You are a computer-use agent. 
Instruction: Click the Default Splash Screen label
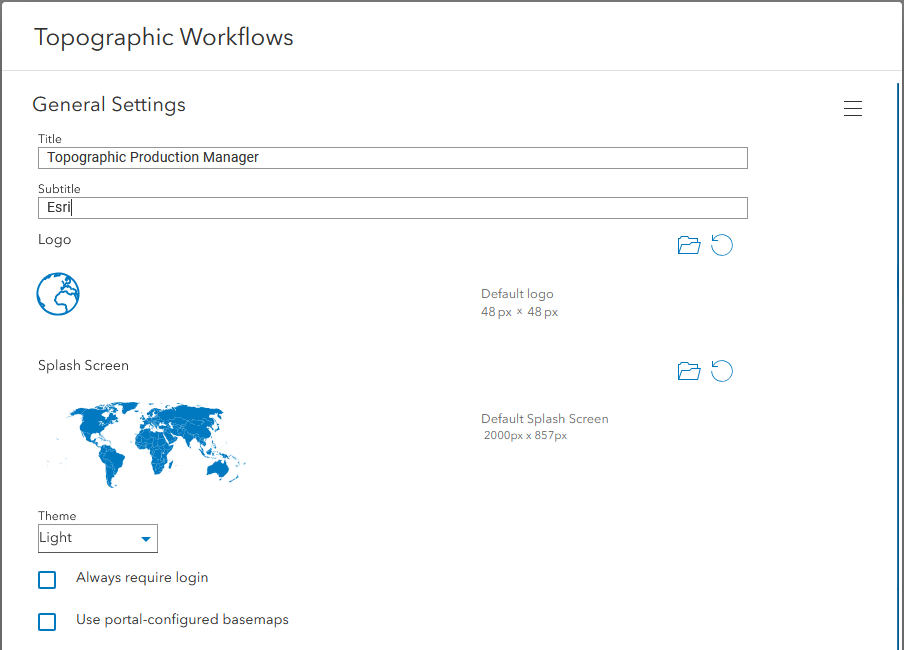[544, 418]
